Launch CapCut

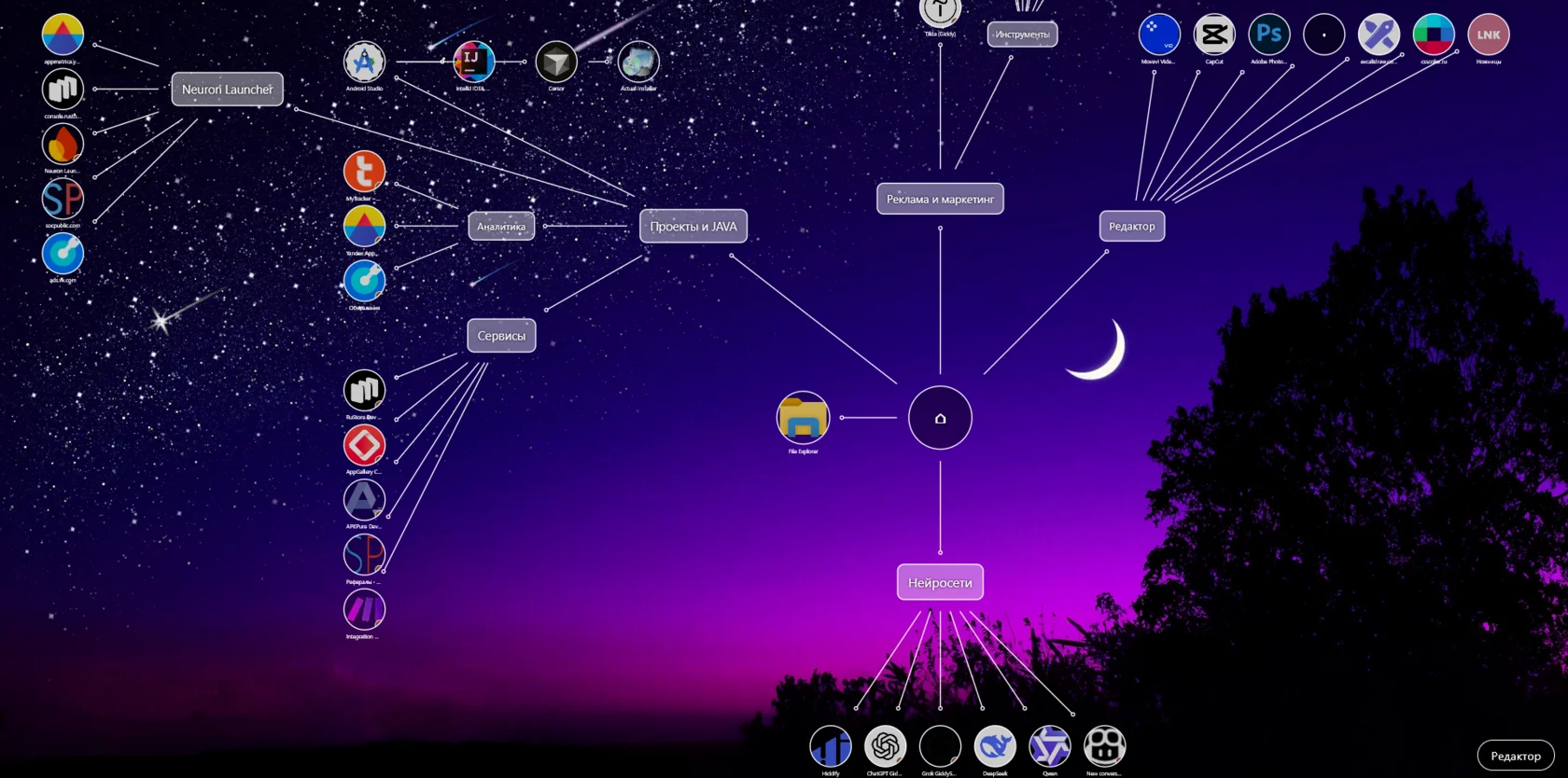(1214, 35)
